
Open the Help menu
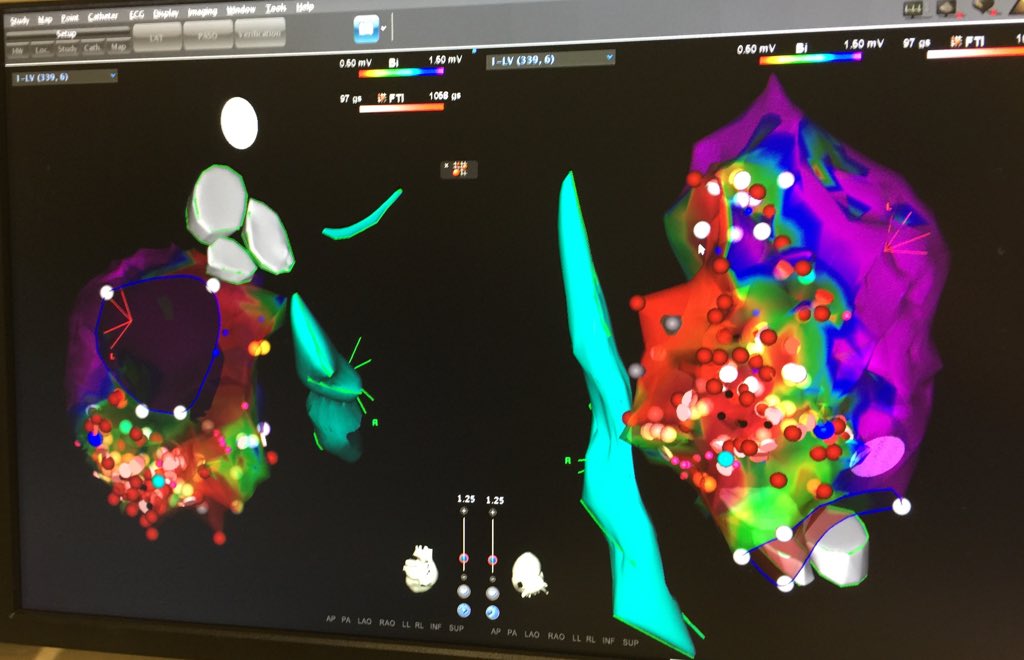pos(305,7)
